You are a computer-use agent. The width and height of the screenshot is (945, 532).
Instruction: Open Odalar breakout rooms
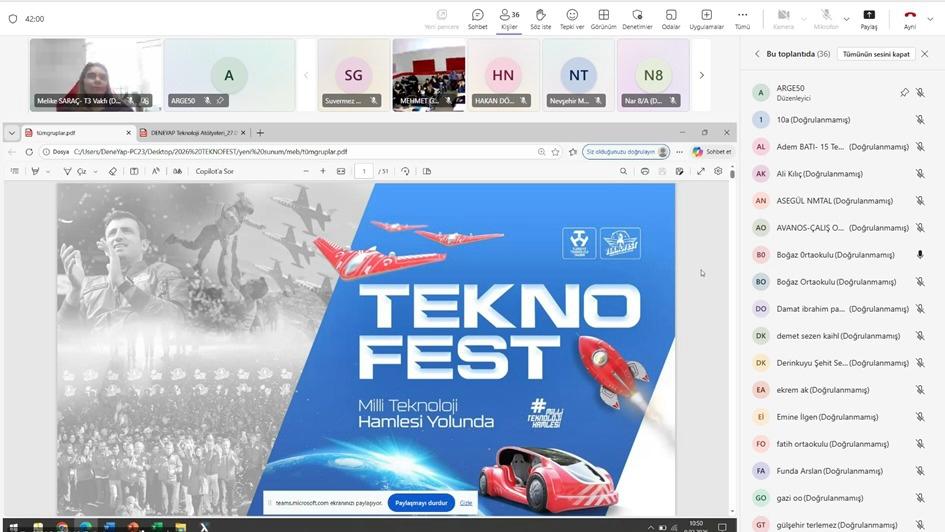click(x=671, y=18)
